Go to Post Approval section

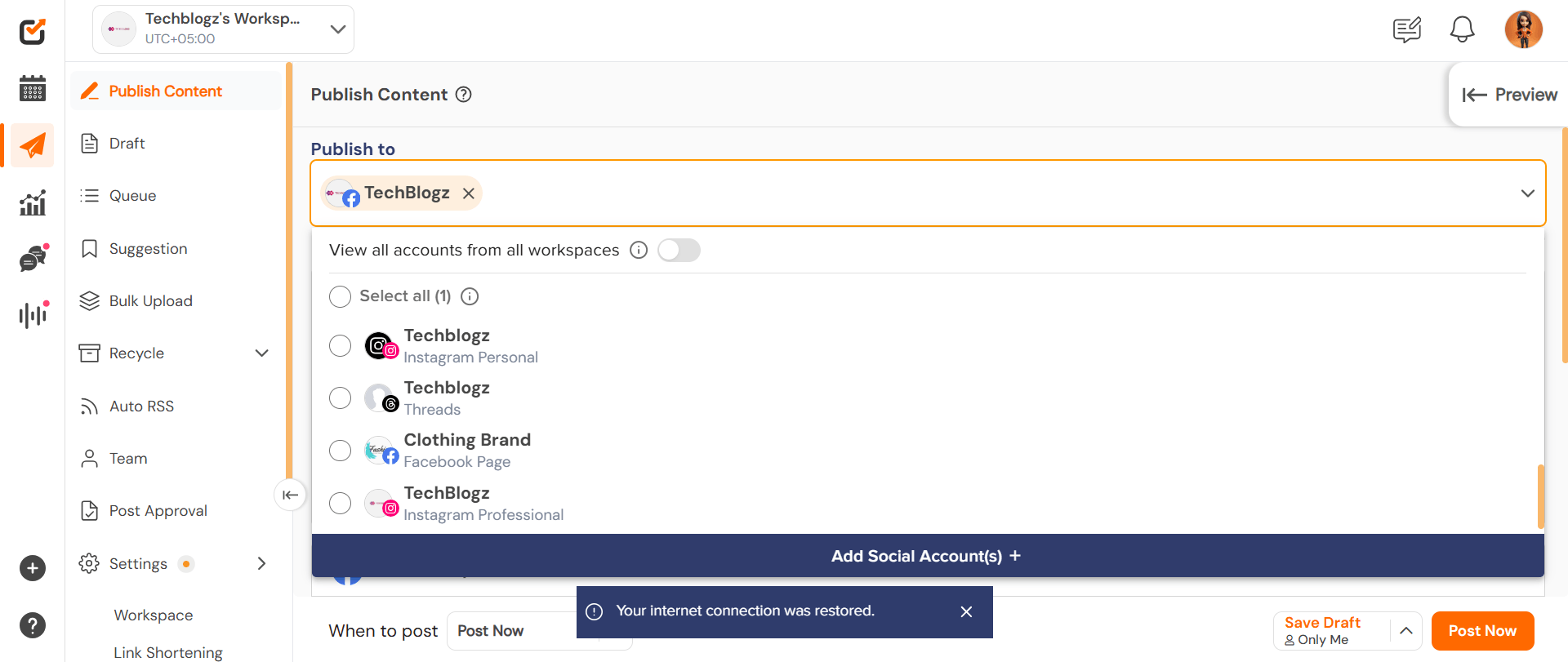158,511
